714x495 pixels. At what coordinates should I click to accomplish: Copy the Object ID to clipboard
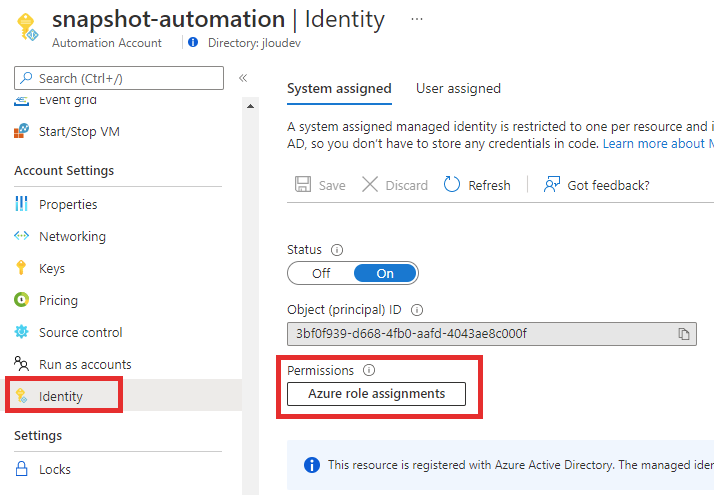[x=683, y=334]
